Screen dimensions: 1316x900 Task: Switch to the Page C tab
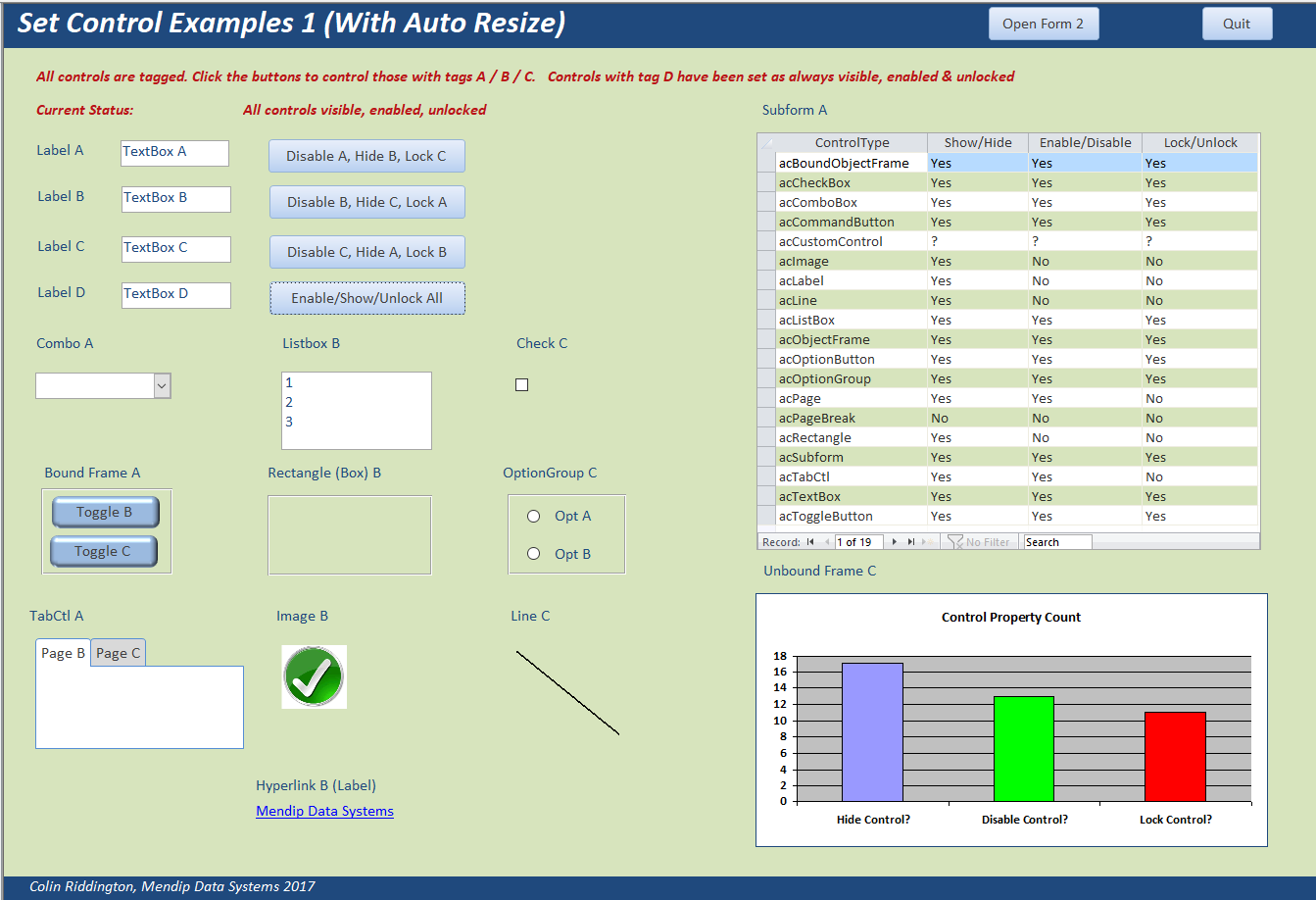point(119,653)
